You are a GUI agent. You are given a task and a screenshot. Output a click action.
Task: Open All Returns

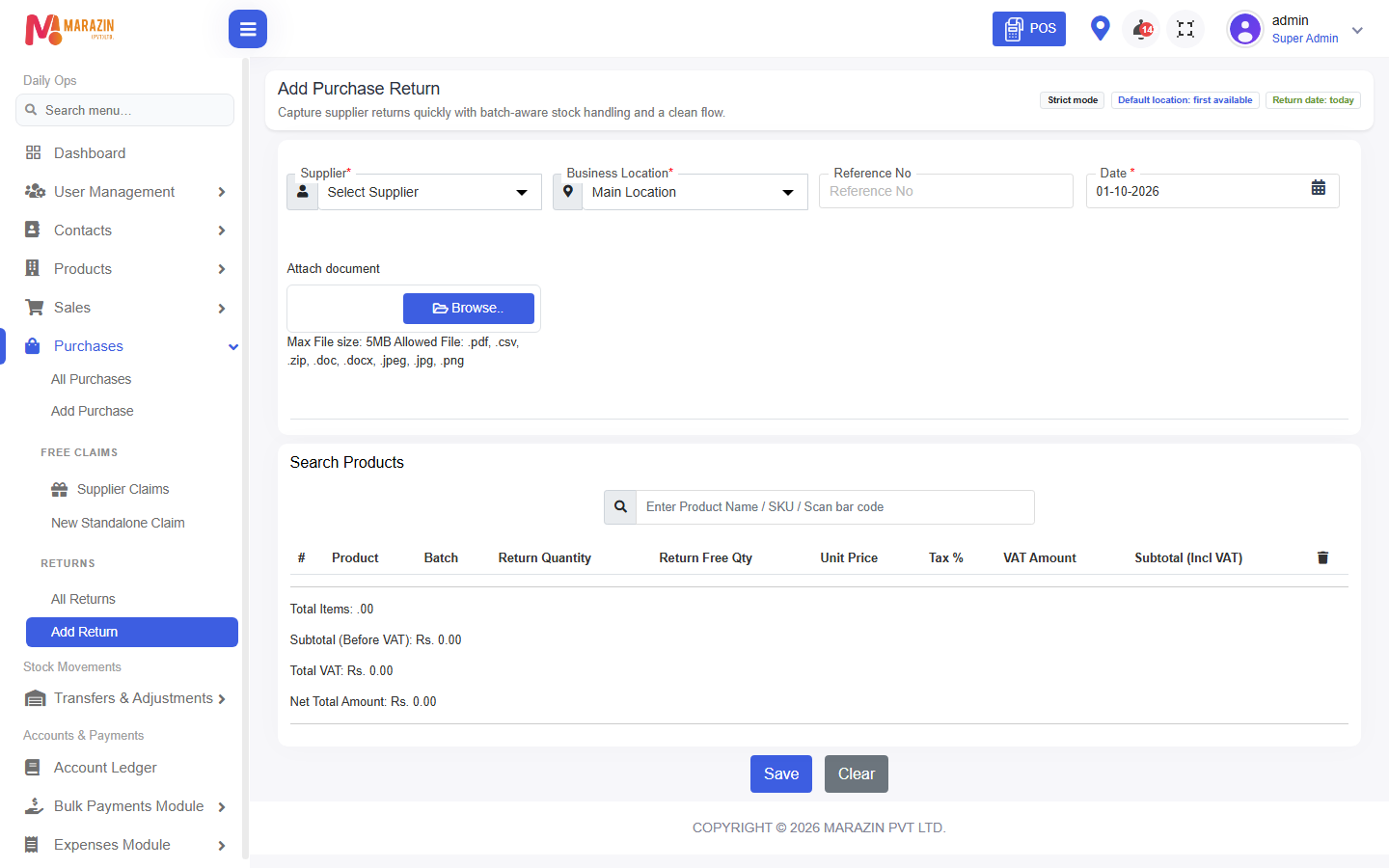[x=83, y=599]
